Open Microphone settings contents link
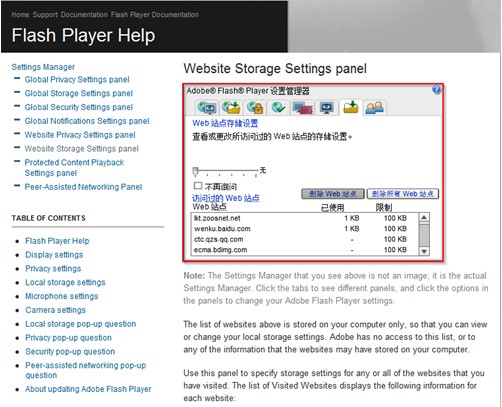 (x=62, y=296)
